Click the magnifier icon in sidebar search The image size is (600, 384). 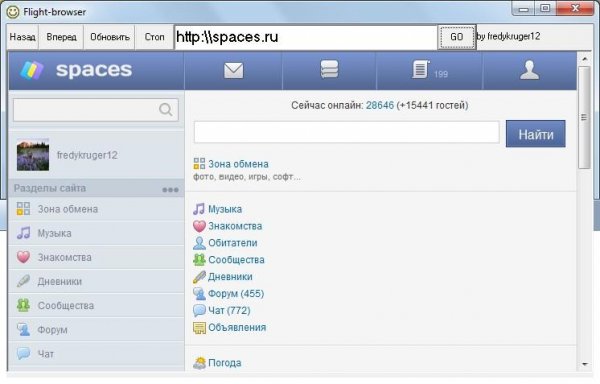pyautogui.click(x=166, y=110)
